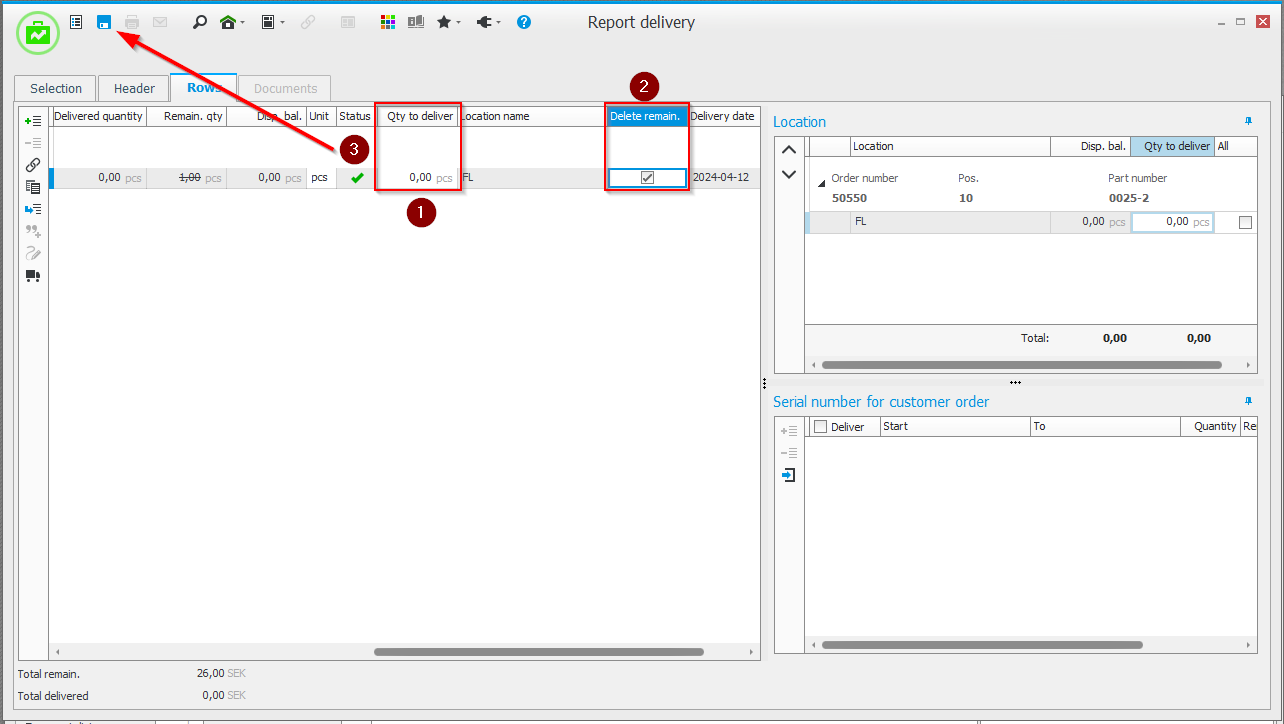This screenshot has width=1284, height=724.
Task: Open the star favorites dropdown
Action: [458, 23]
